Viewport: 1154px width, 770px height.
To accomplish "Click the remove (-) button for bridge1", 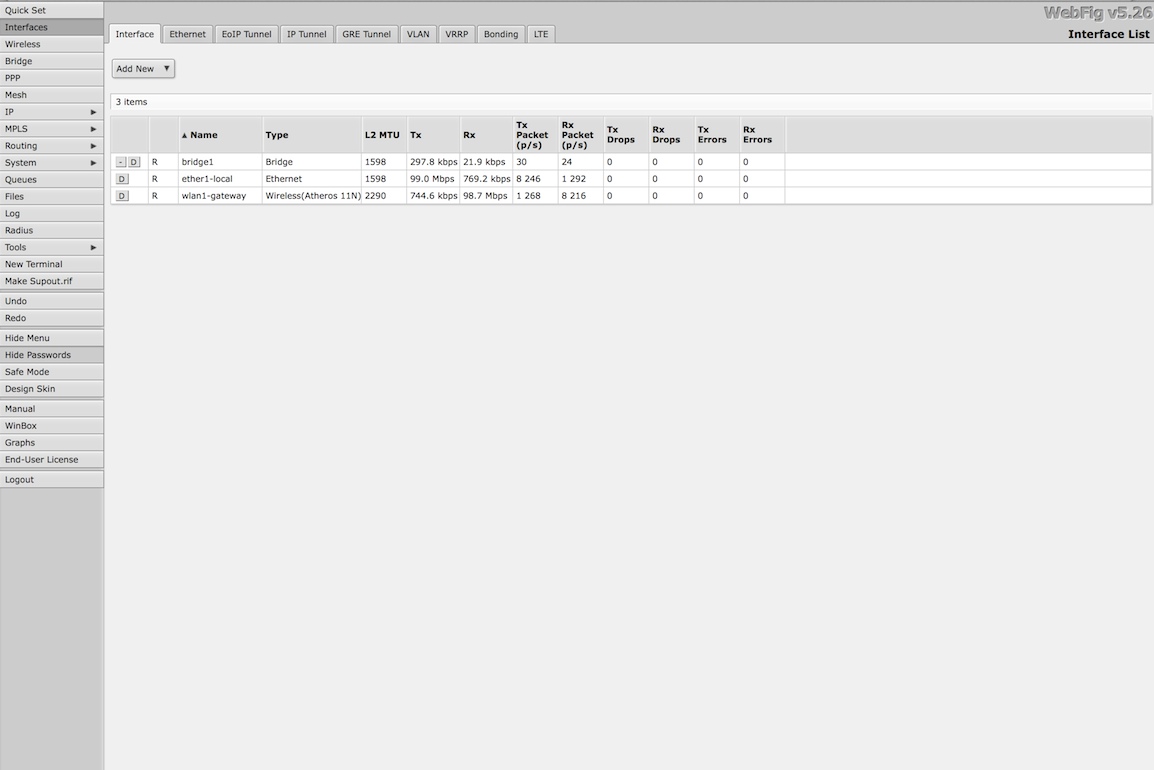I will (x=121, y=162).
